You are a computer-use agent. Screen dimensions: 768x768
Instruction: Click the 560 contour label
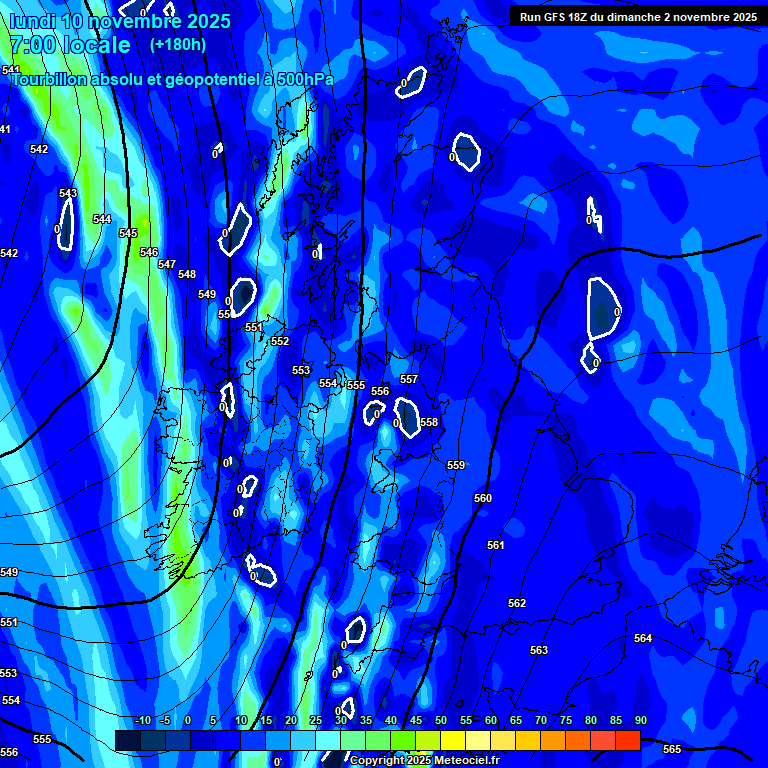point(483,498)
